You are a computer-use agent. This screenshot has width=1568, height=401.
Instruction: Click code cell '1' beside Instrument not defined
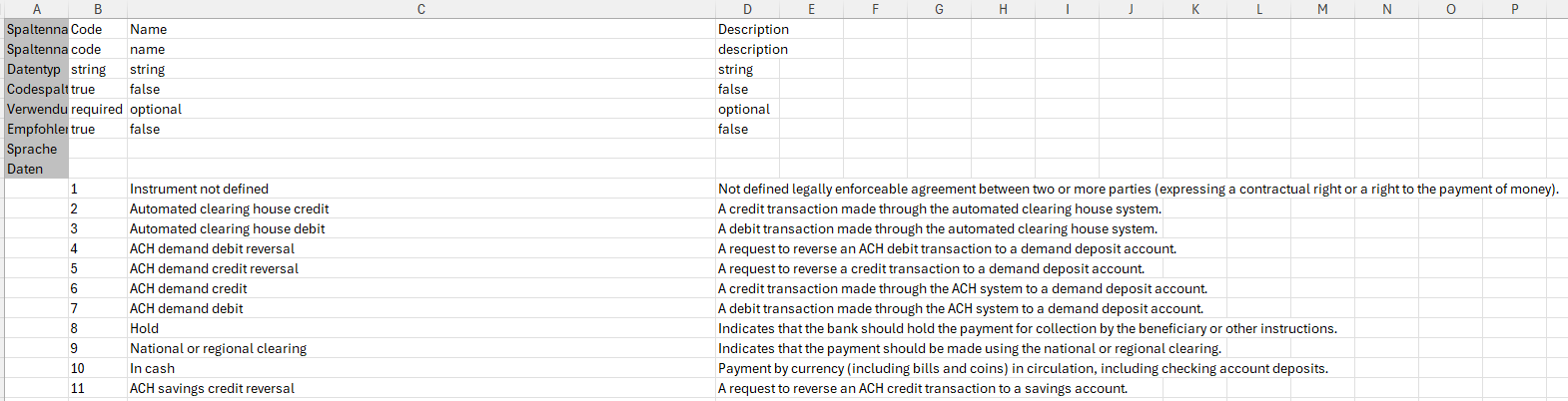pyautogui.click(x=98, y=189)
